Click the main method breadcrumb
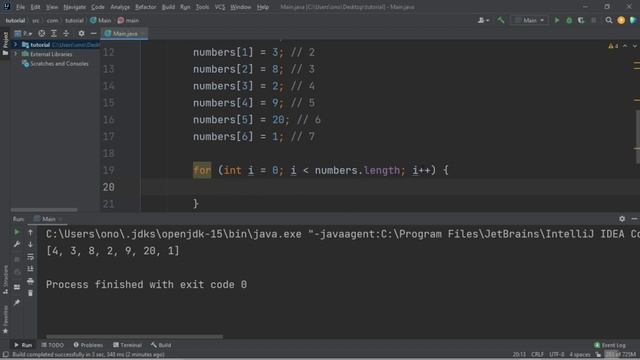Viewport: 640px width, 360px height. click(x=128, y=20)
